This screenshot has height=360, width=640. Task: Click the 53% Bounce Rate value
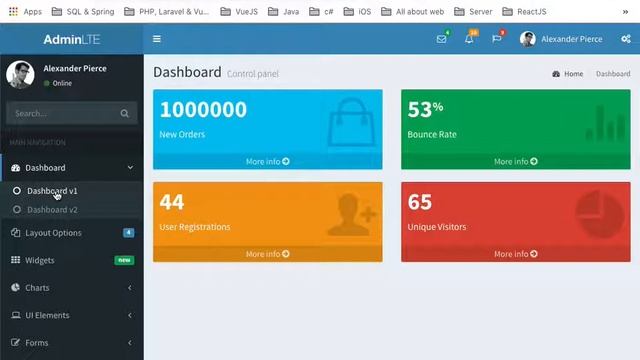pos(425,110)
